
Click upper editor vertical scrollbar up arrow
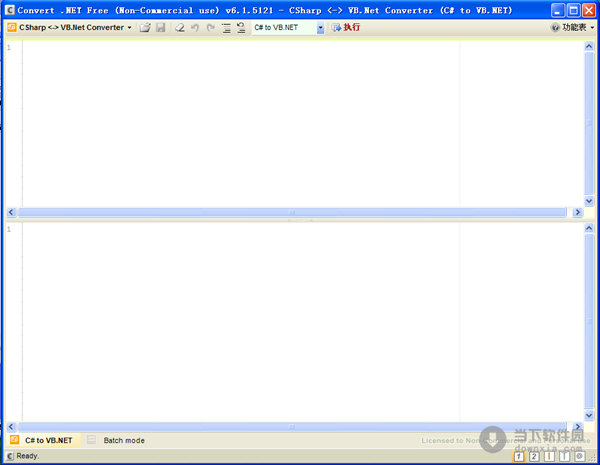click(589, 46)
